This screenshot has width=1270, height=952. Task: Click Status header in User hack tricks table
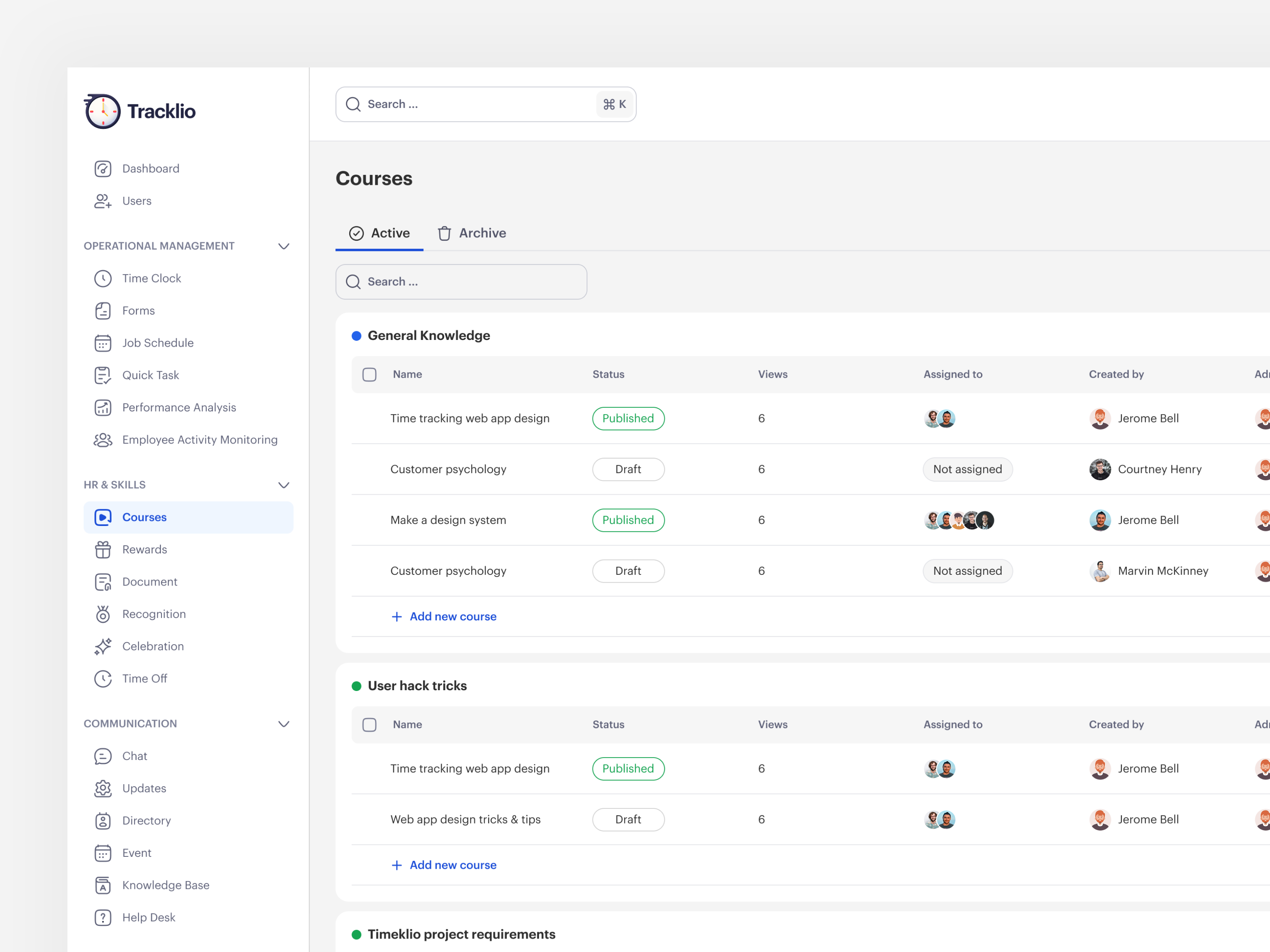click(x=608, y=724)
